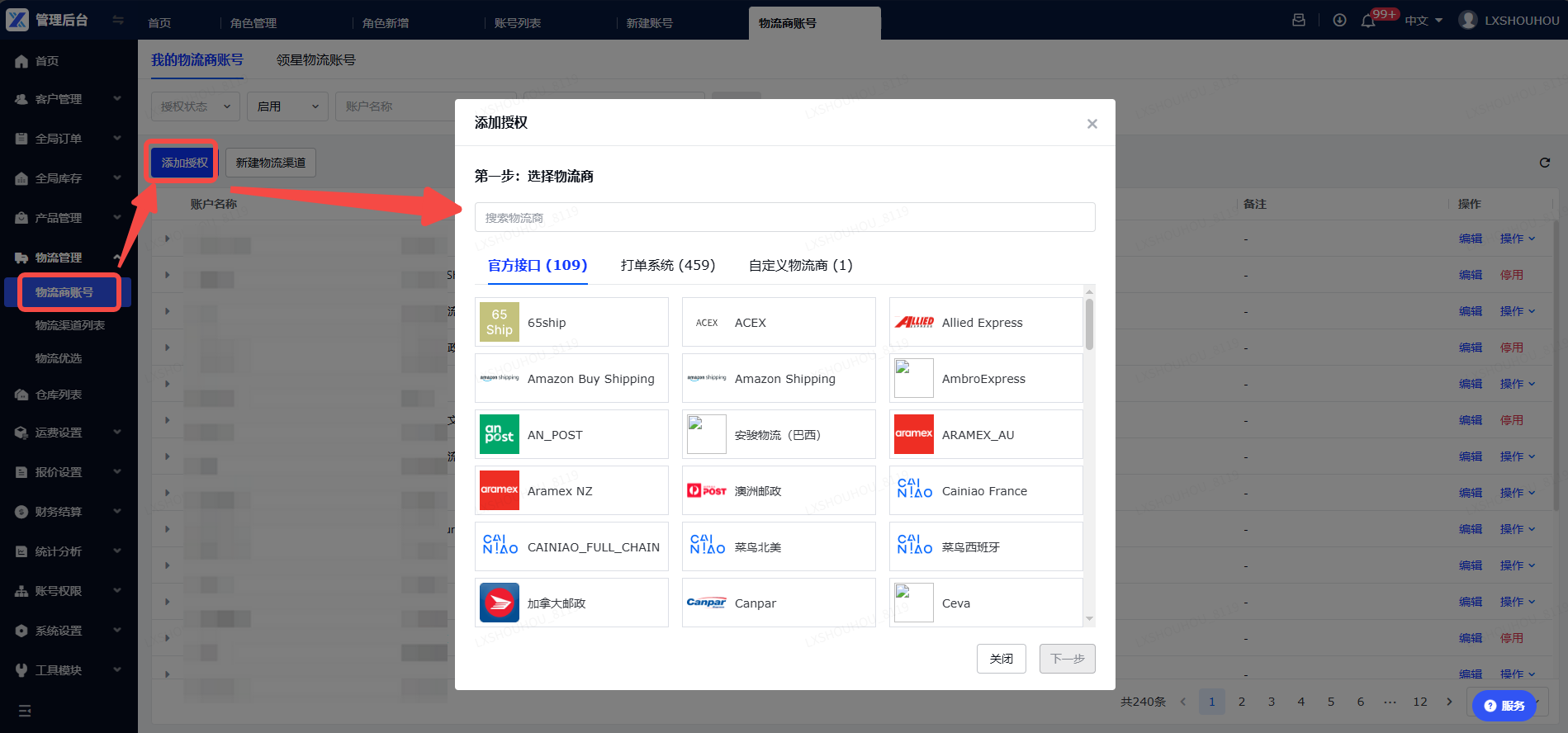This screenshot has height=733, width=1568.
Task: Close the 添加授权 dialog with X
Action: [x=1092, y=124]
